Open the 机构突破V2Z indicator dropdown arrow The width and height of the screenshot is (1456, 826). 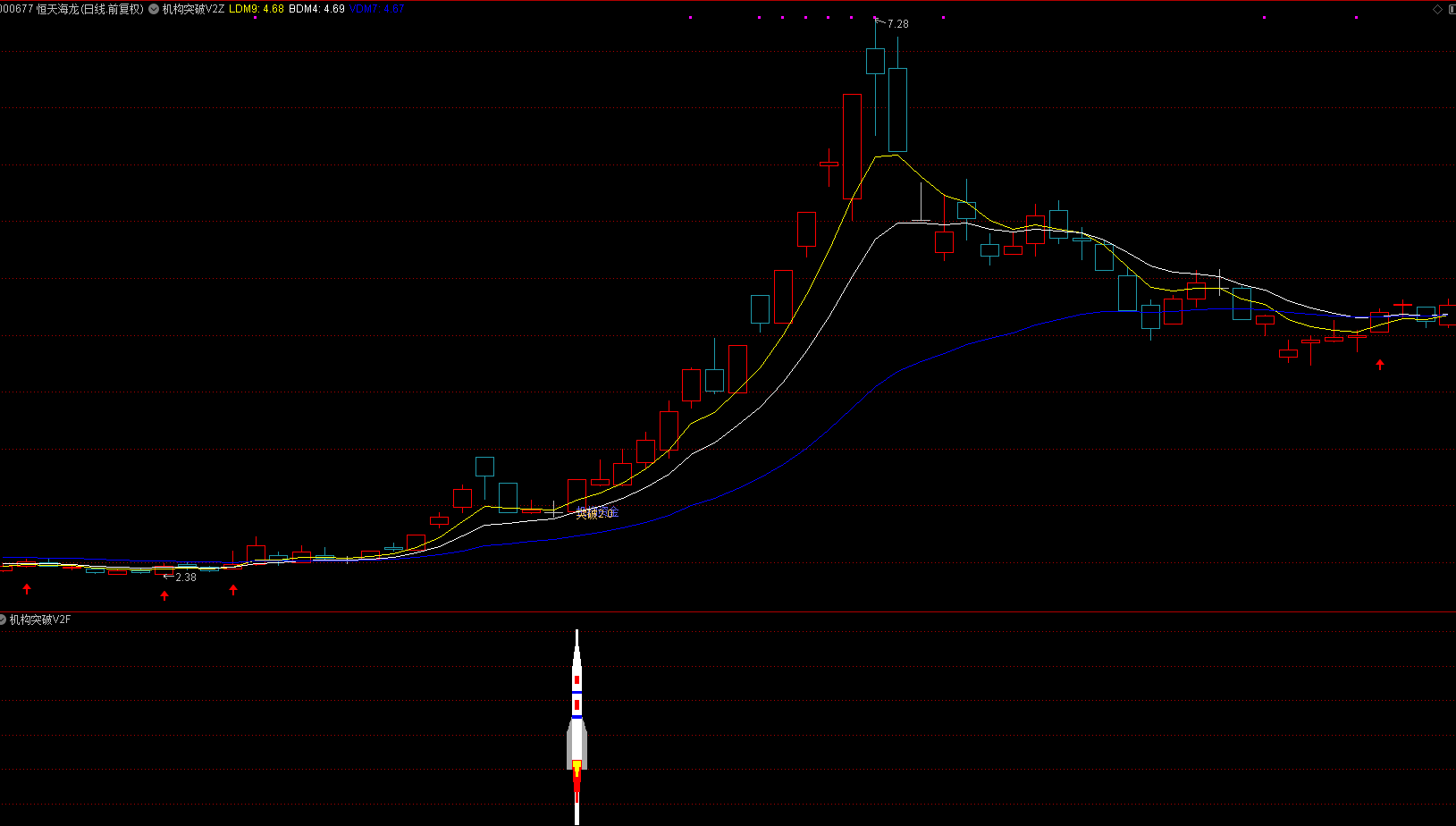point(154,9)
